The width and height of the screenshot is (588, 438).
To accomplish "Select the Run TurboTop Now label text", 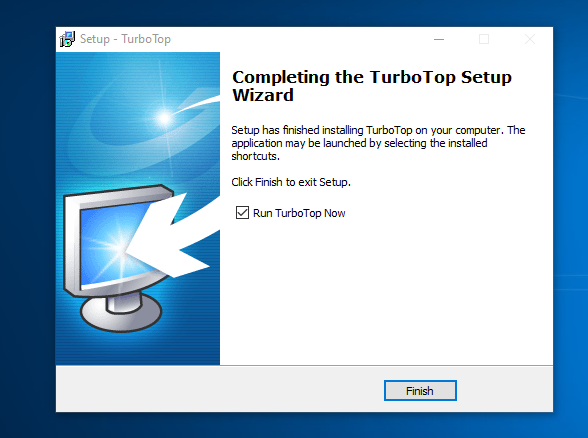I will coord(299,213).
